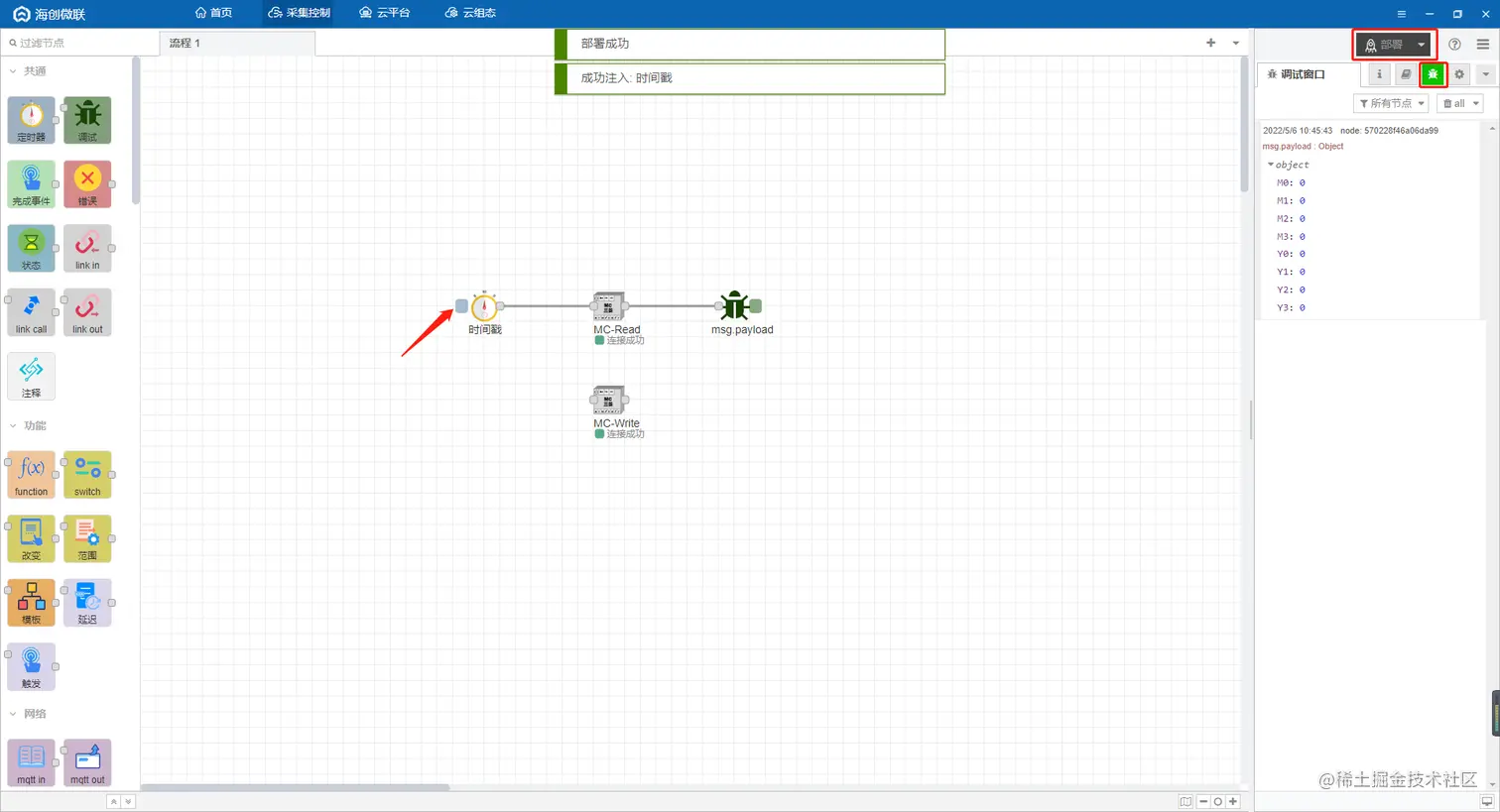Screen dimensions: 1500x812
Task: Pick the 完成事件 node from palette
Action: pyautogui.click(x=32, y=184)
